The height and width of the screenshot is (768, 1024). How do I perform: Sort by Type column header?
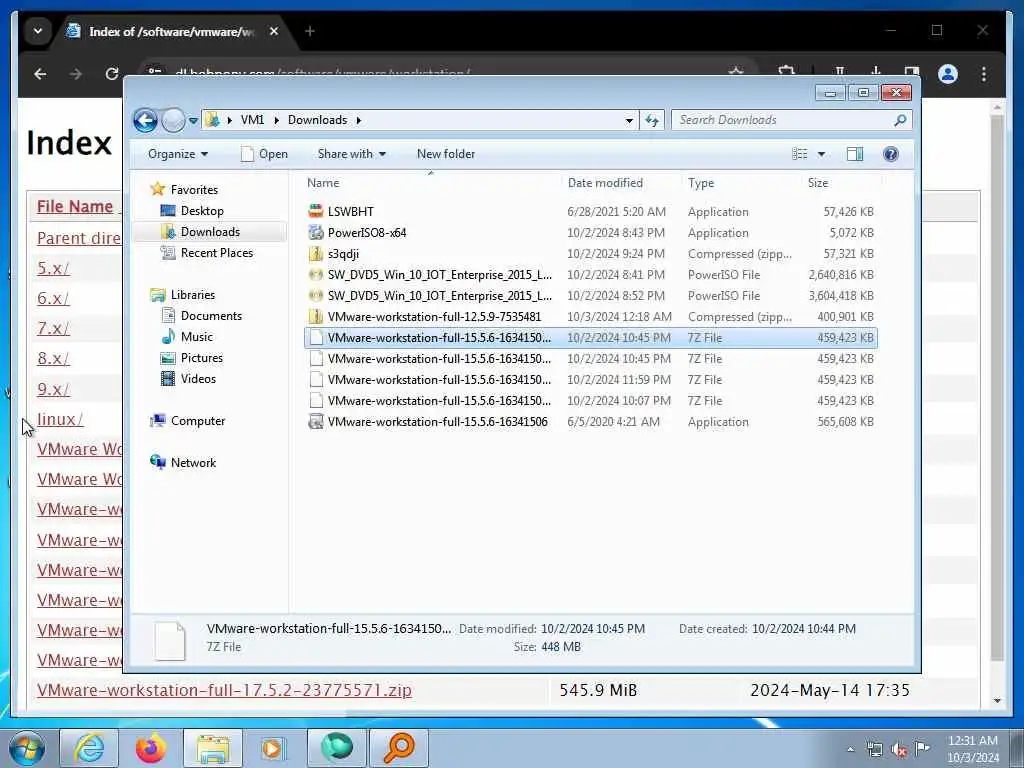(701, 183)
